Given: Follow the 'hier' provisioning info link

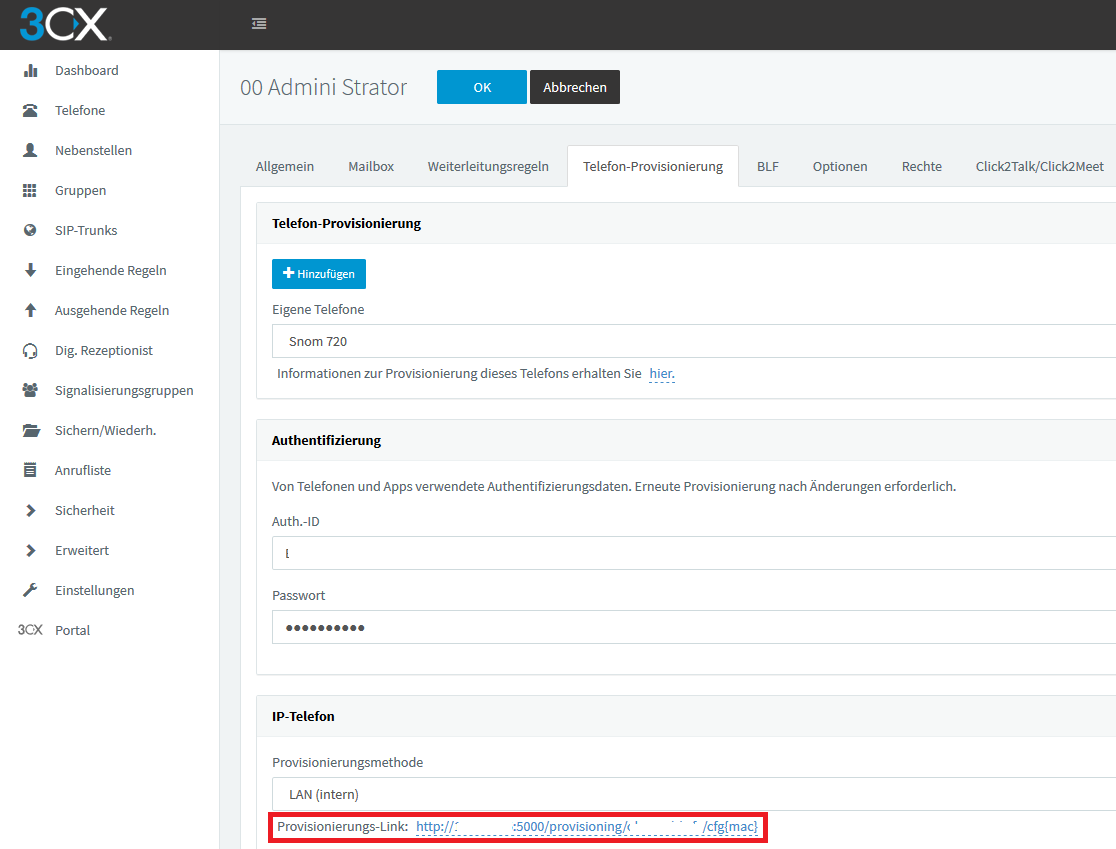Looking at the screenshot, I should (661, 374).
